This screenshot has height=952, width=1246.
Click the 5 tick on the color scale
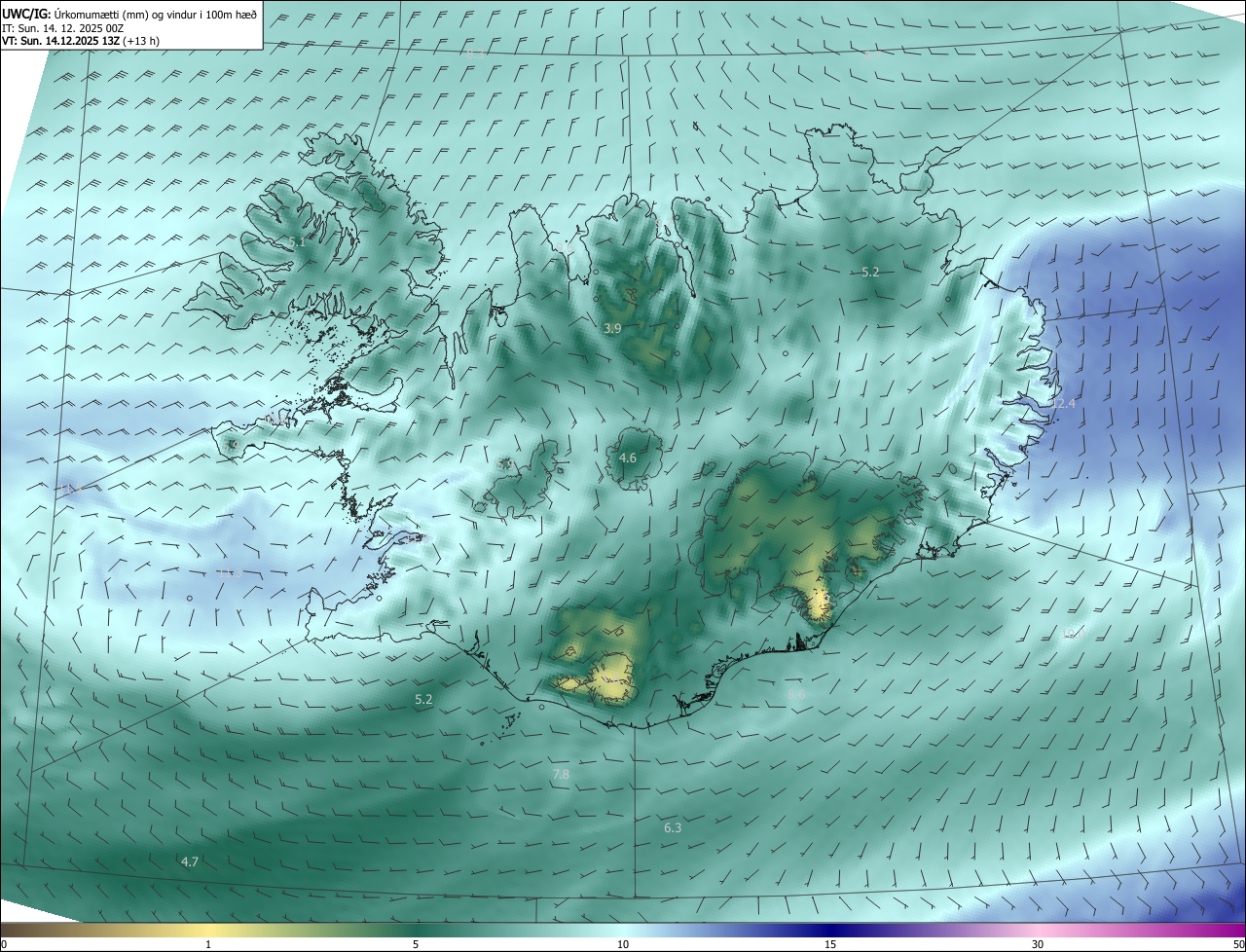[416, 944]
